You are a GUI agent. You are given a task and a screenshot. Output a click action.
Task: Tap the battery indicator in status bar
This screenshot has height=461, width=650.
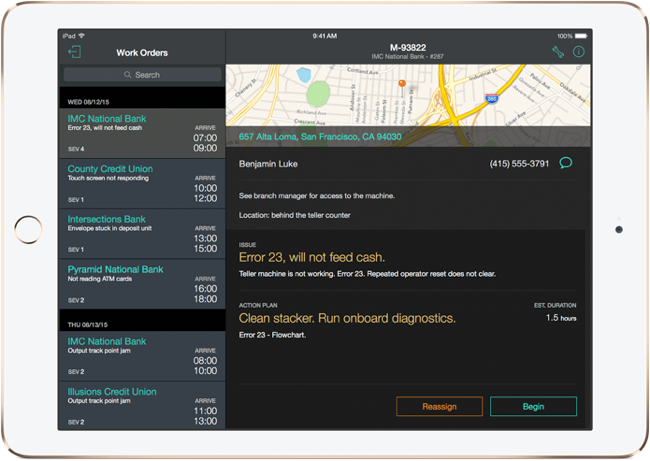click(581, 36)
